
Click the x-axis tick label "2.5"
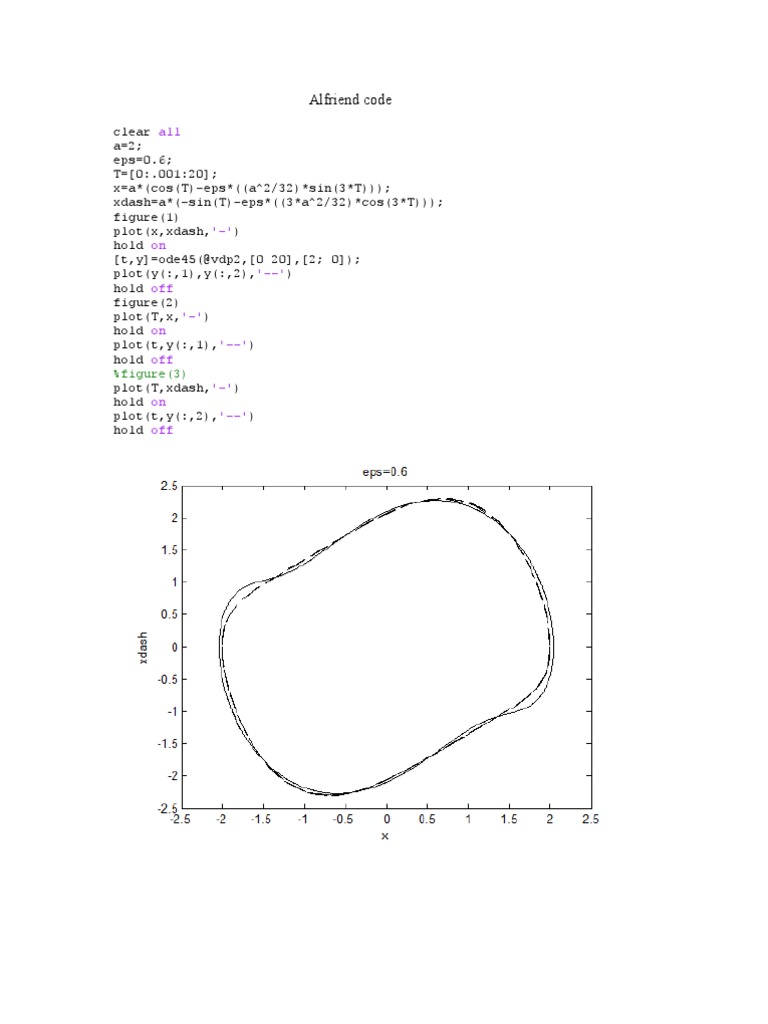click(590, 820)
